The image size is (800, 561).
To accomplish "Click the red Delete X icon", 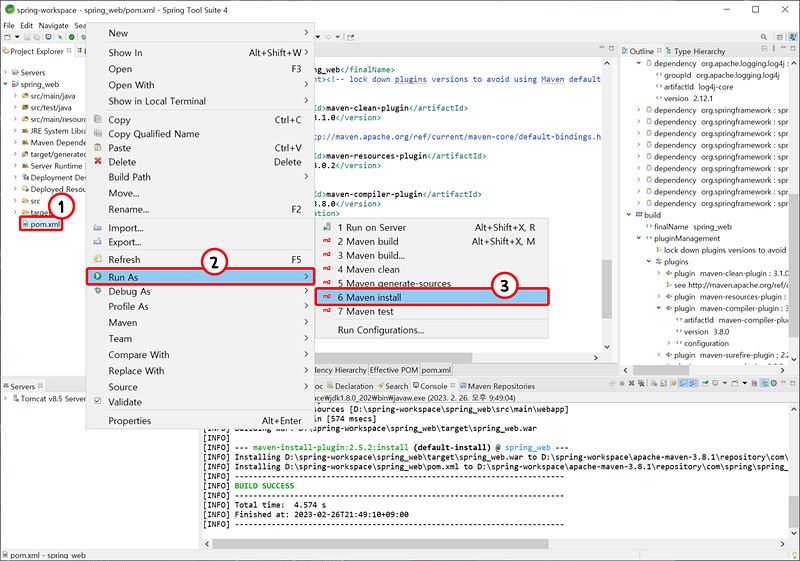I will 98,161.
